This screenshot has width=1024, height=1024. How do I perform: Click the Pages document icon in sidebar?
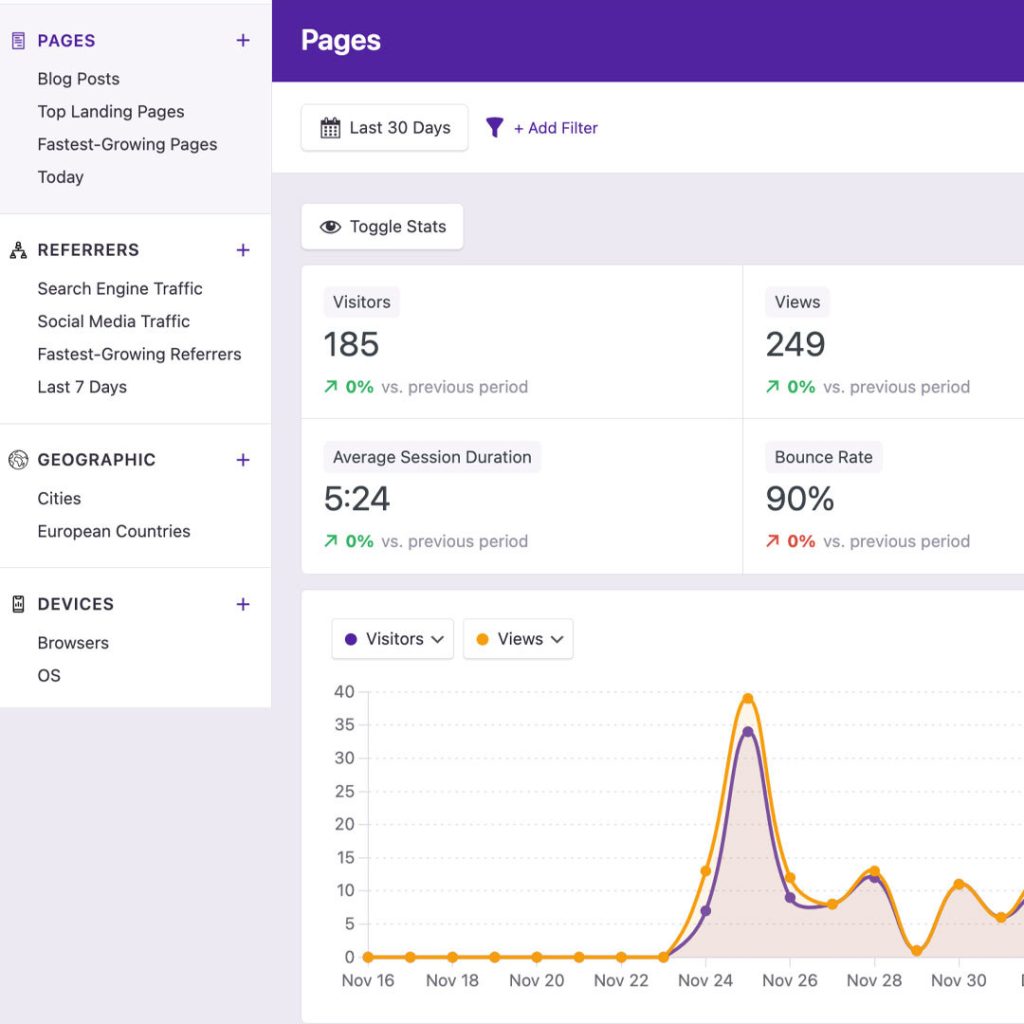(x=18, y=41)
